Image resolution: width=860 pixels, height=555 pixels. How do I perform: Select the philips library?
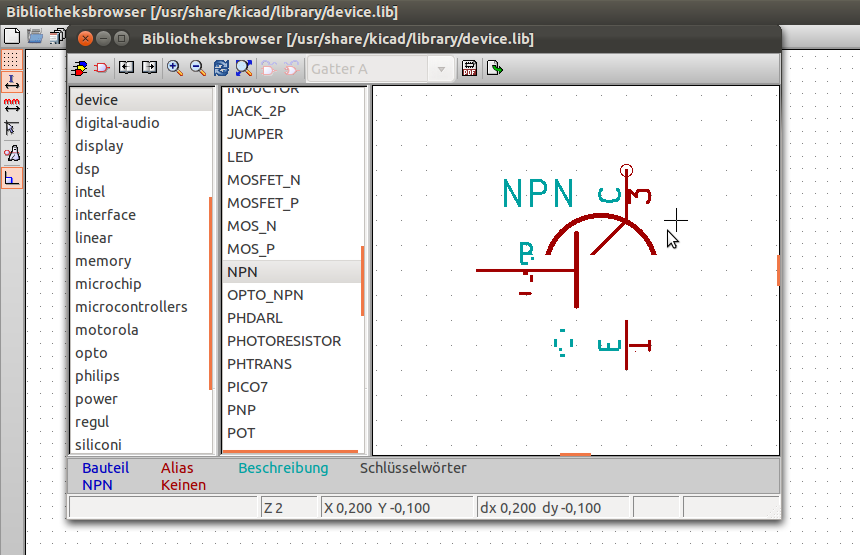[x=141, y=376]
